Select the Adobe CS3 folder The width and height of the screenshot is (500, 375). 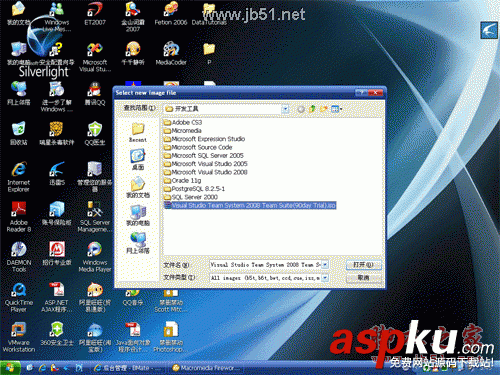[183, 122]
